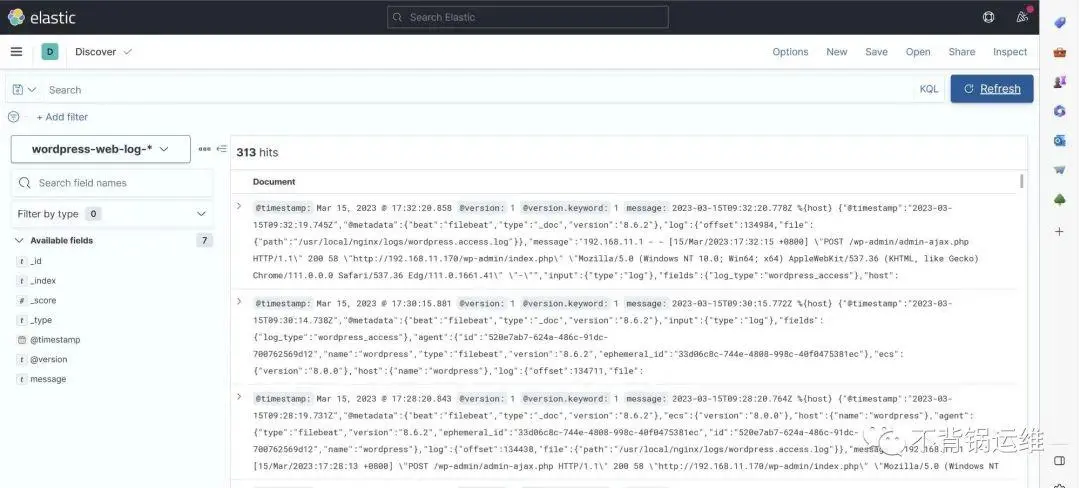Screen dimensions: 1080x488
Task: Open the Outlook icon in browser sidebar
Action: pos(1060,141)
